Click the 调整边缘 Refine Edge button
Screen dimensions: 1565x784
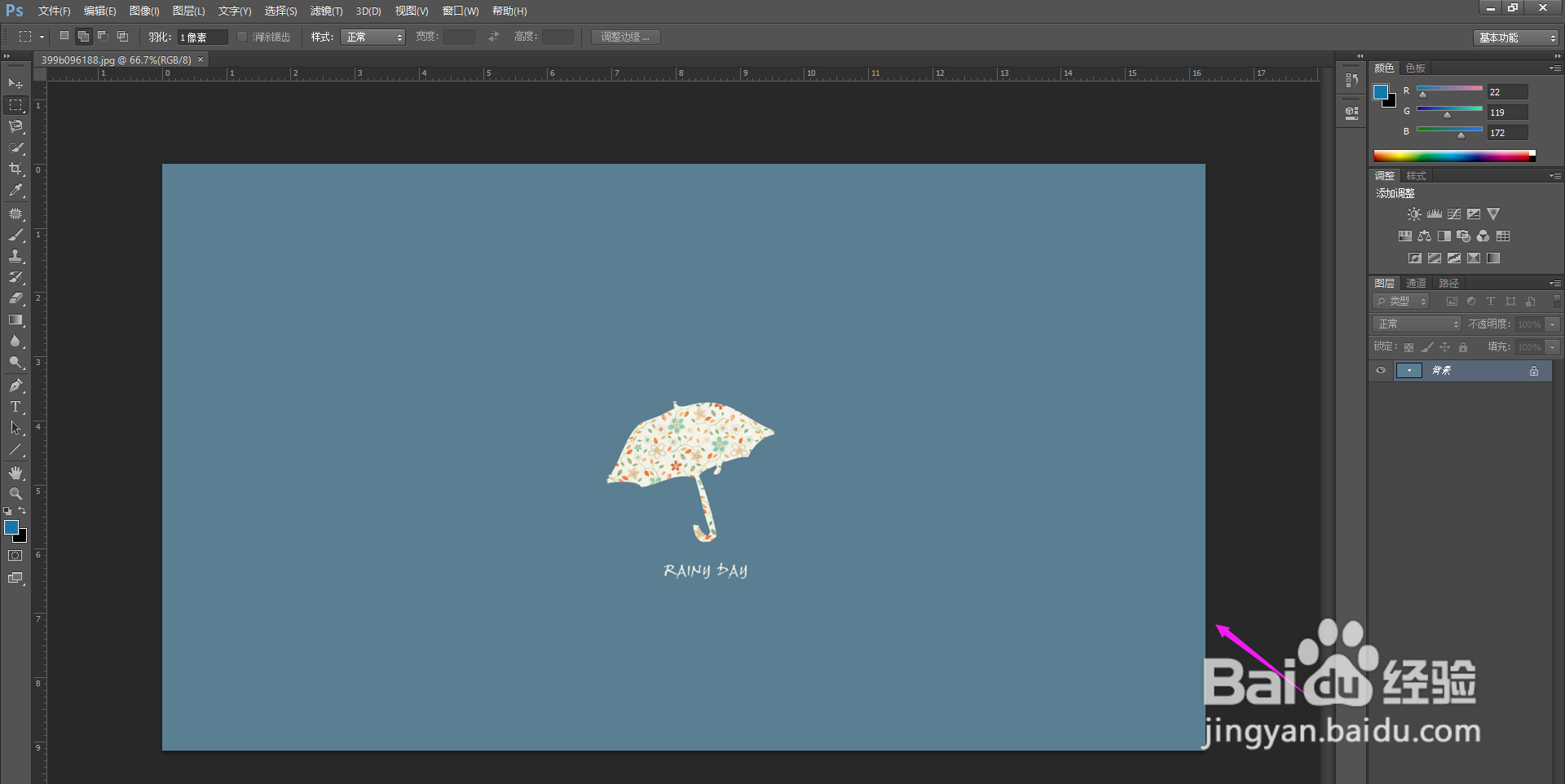[625, 37]
